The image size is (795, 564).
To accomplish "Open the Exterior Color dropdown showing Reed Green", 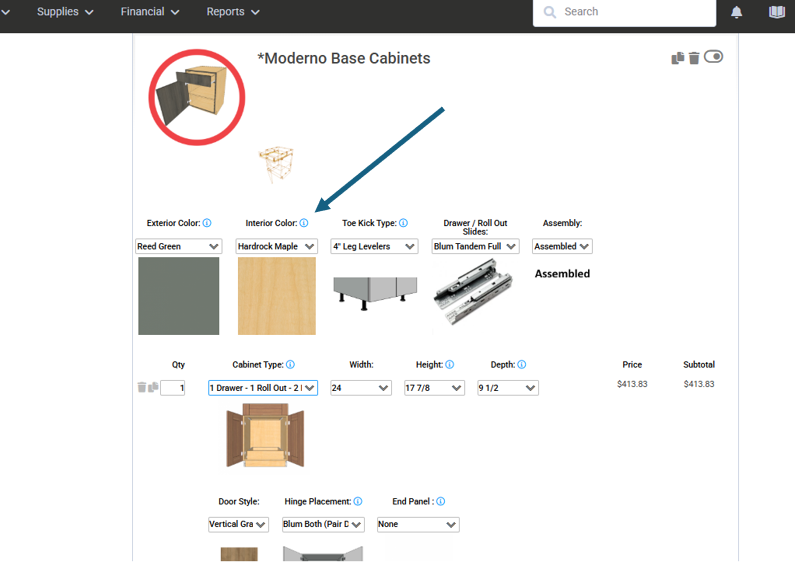I will click(x=178, y=246).
